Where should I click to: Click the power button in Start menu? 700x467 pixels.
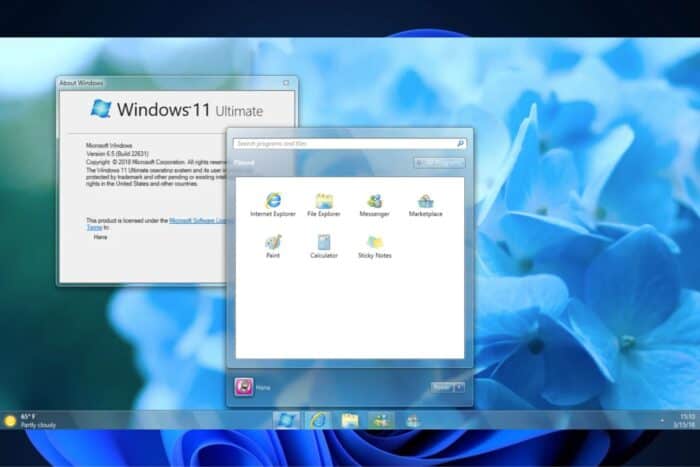441,387
